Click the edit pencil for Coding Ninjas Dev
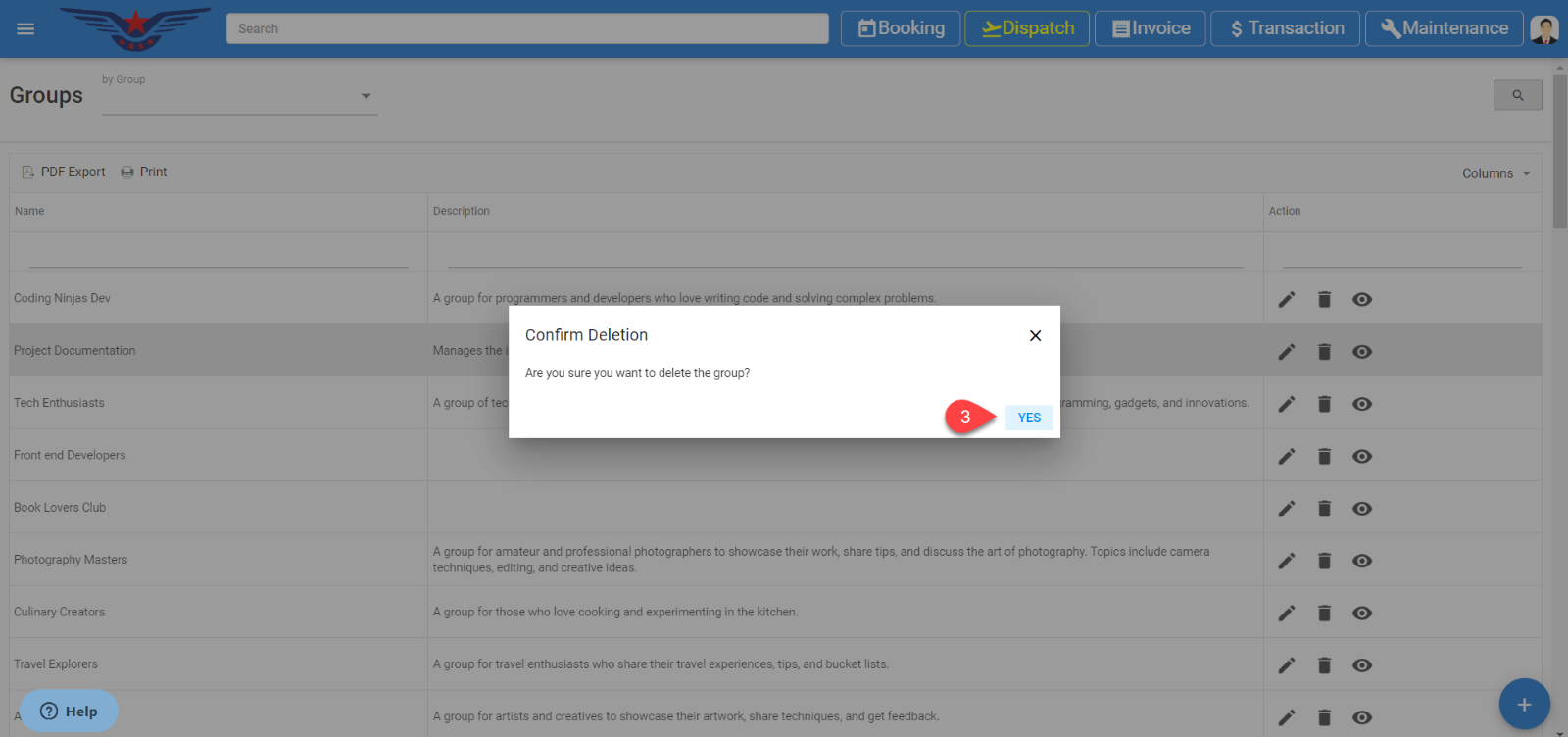The height and width of the screenshot is (737, 1568). coord(1286,299)
